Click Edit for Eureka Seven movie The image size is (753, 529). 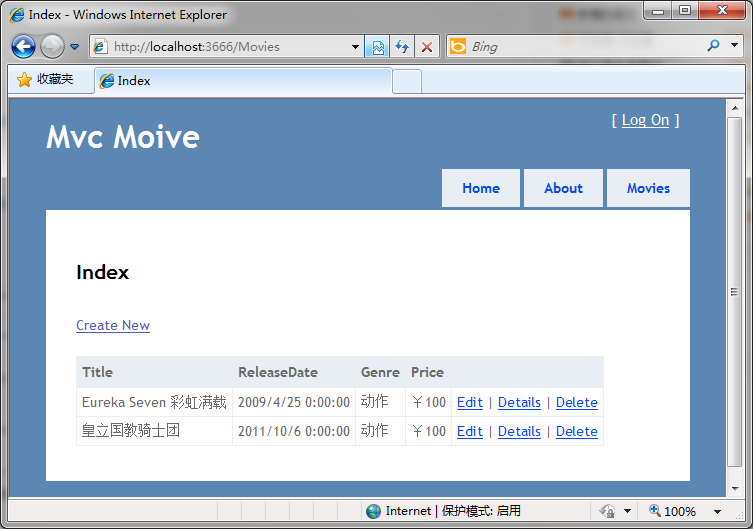pyautogui.click(x=470, y=402)
